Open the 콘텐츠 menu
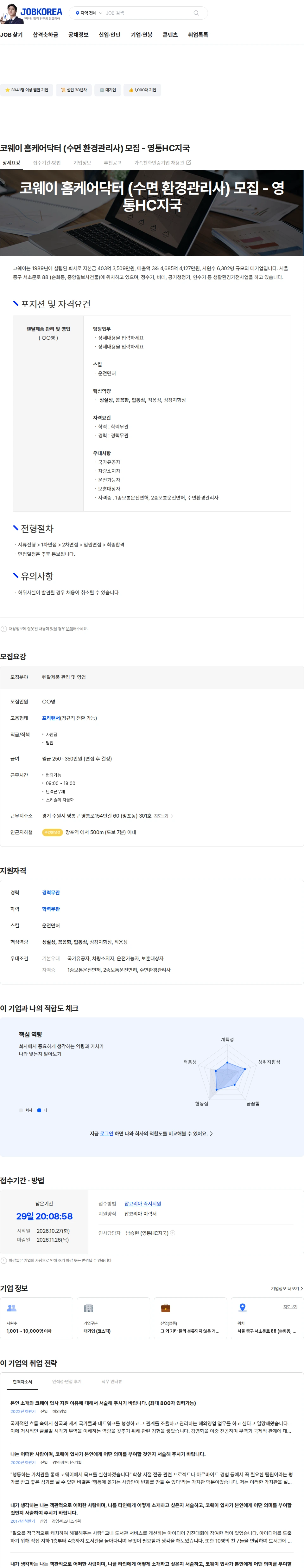This screenshot has height=1568, width=304. [x=170, y=35]
